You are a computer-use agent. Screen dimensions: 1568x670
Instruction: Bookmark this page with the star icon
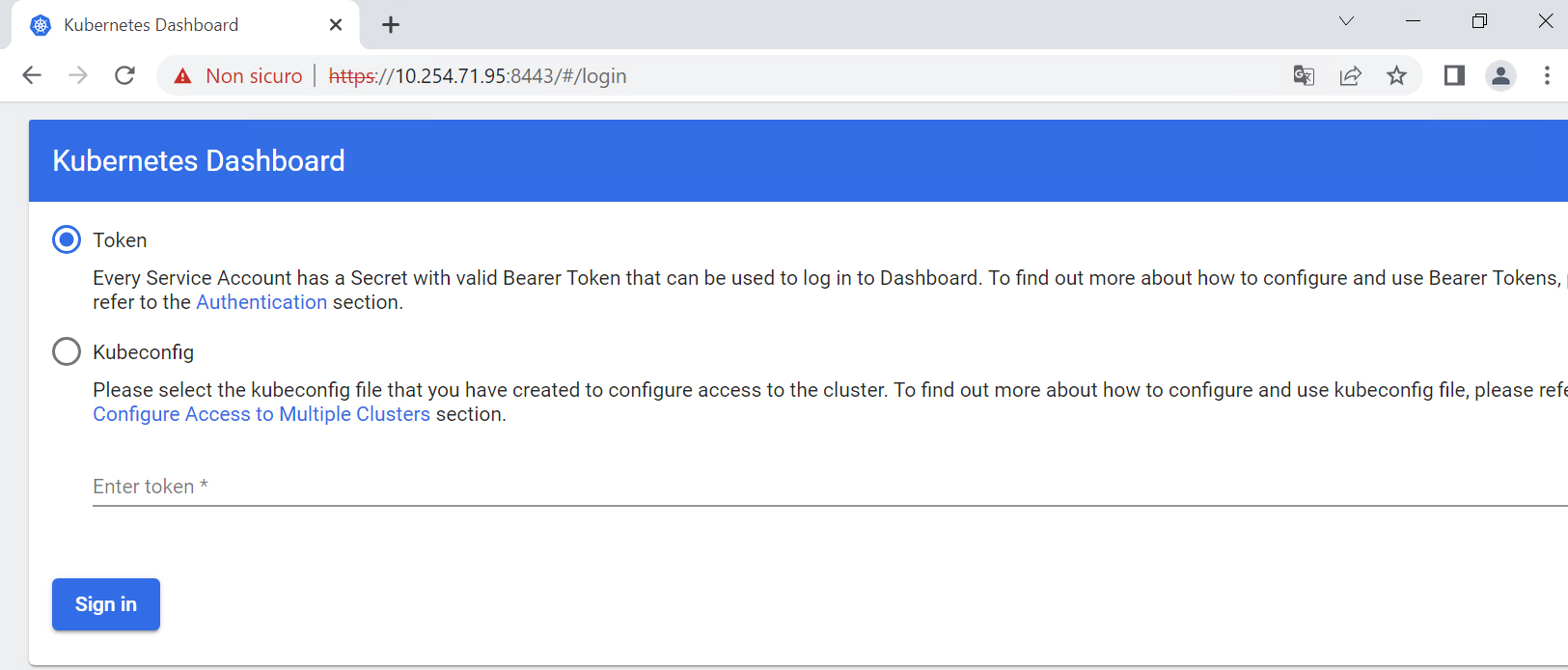[x=1396, y=75]
